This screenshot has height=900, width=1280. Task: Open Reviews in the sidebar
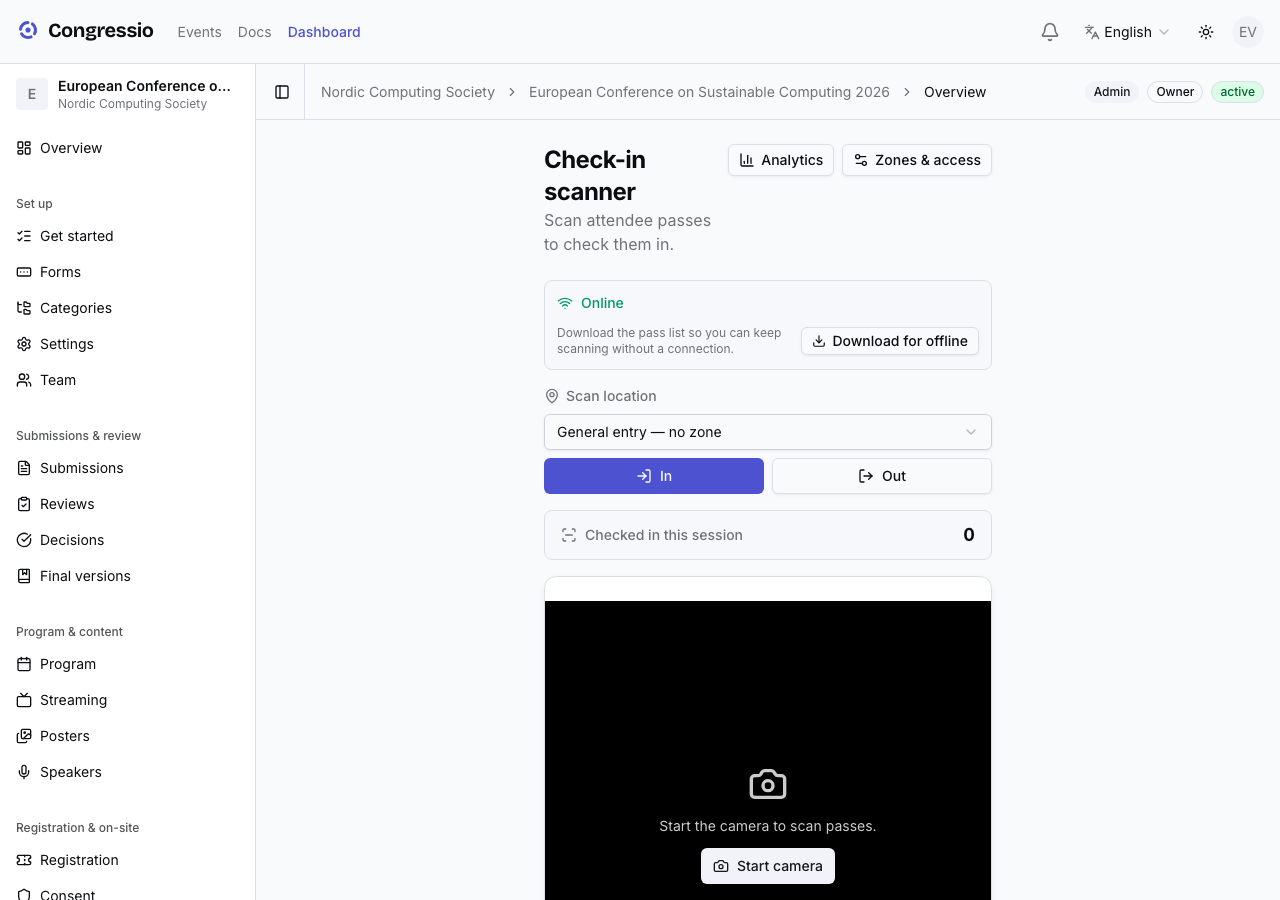[127, 504]
